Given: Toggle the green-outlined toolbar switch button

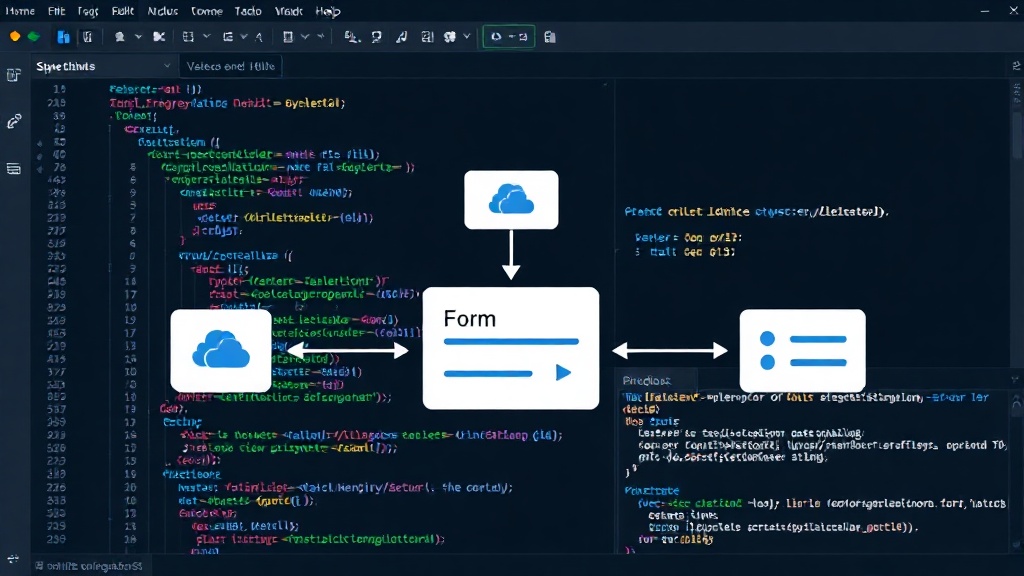Looking at the screenshot, I should point(509,37).
